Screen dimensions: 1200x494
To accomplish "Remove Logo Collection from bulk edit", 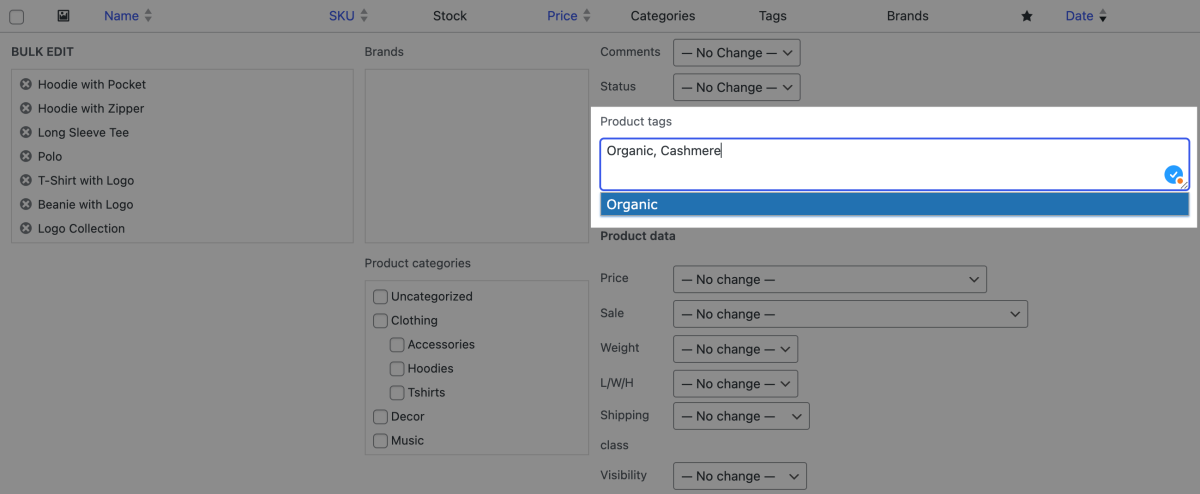I will (26, 229).
